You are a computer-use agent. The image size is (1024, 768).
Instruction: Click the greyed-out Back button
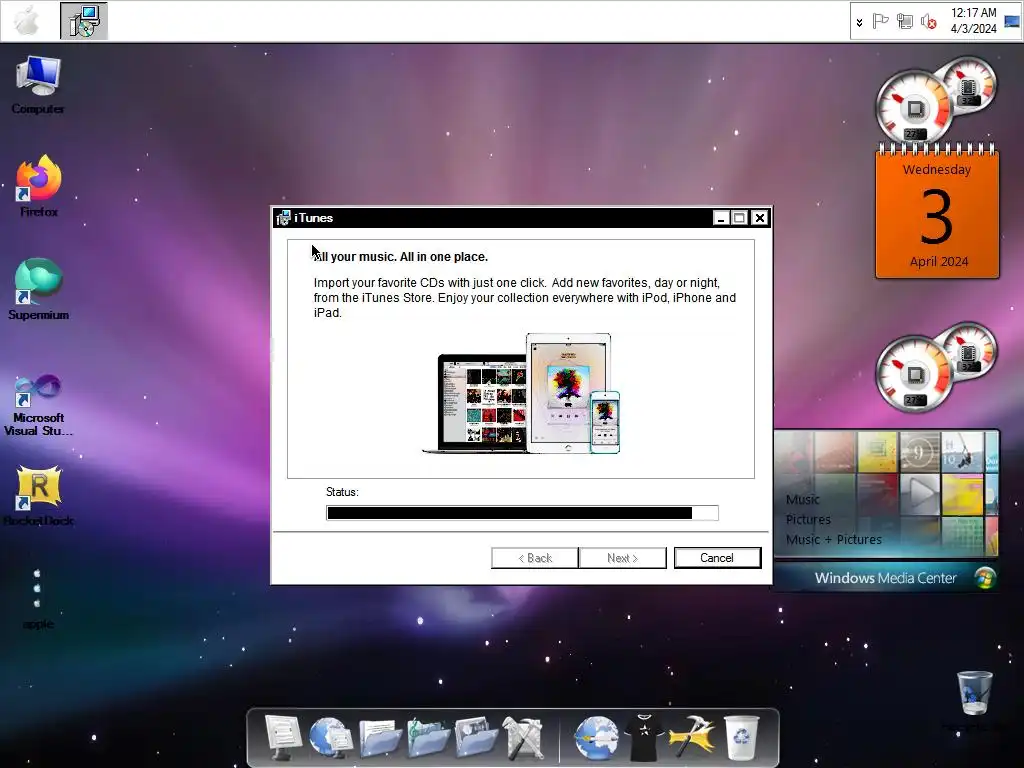coord(534,558)
